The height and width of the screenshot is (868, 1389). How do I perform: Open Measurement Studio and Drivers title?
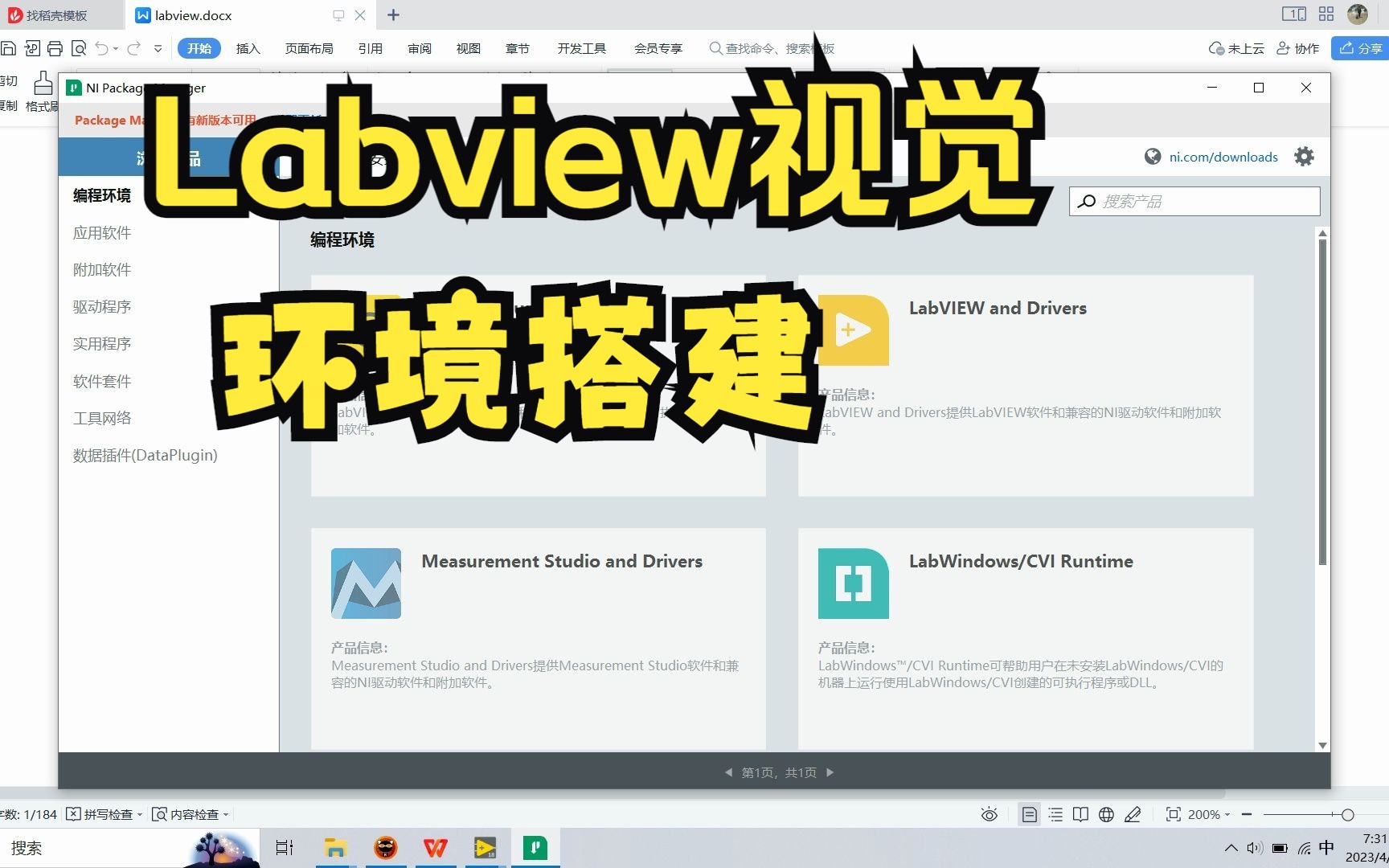pos(562,561)
